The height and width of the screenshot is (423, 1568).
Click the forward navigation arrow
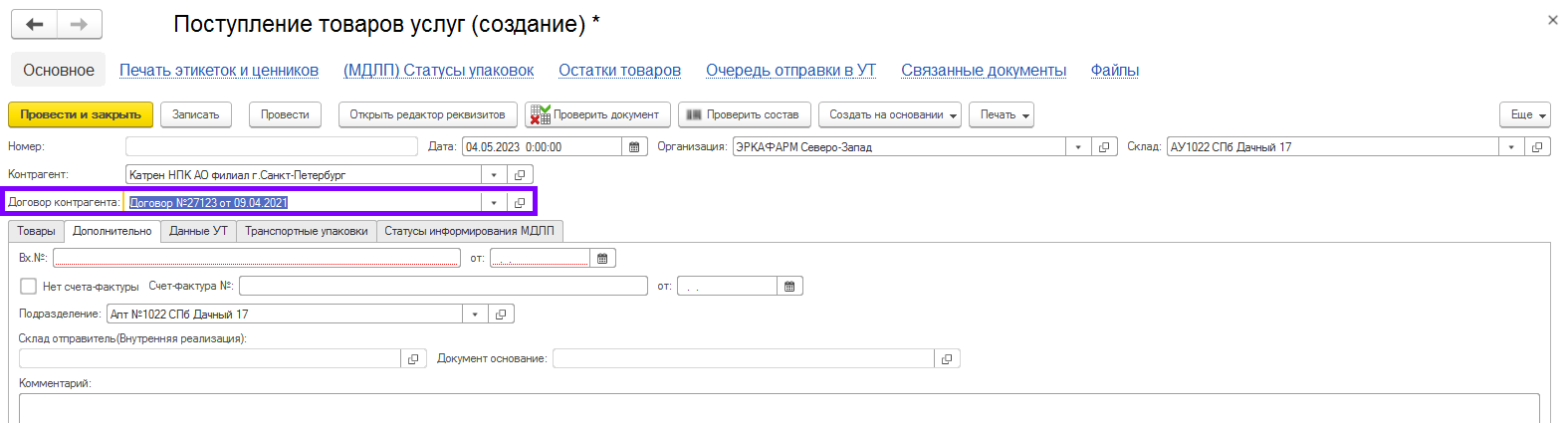pos(80,25)
